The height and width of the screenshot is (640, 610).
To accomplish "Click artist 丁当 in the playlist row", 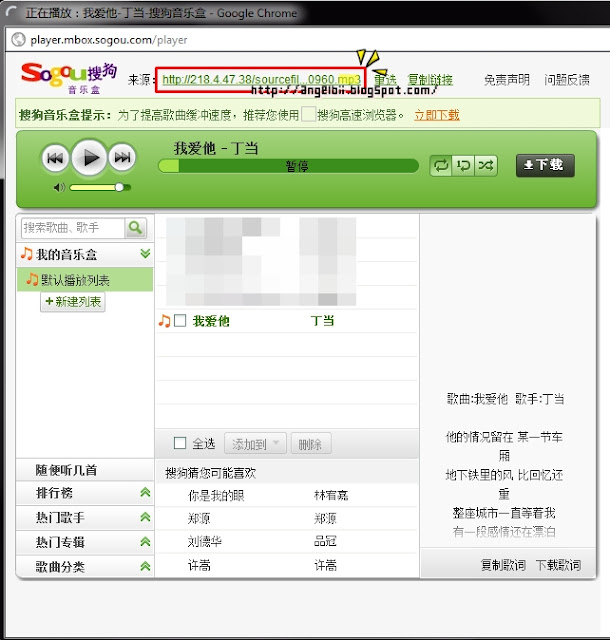I will [x=323, y=321].
